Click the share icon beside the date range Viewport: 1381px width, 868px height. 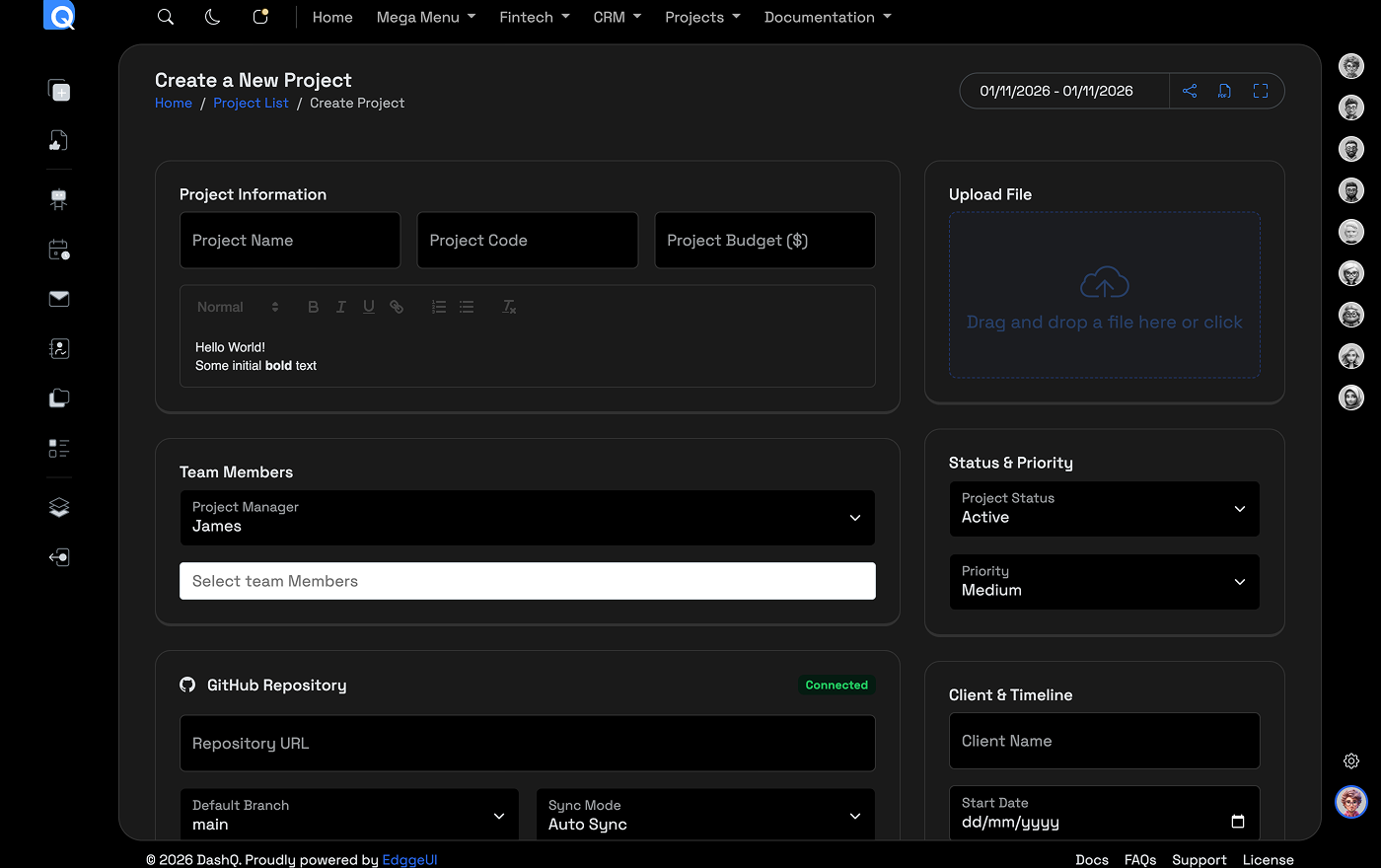pos(1190,91)
